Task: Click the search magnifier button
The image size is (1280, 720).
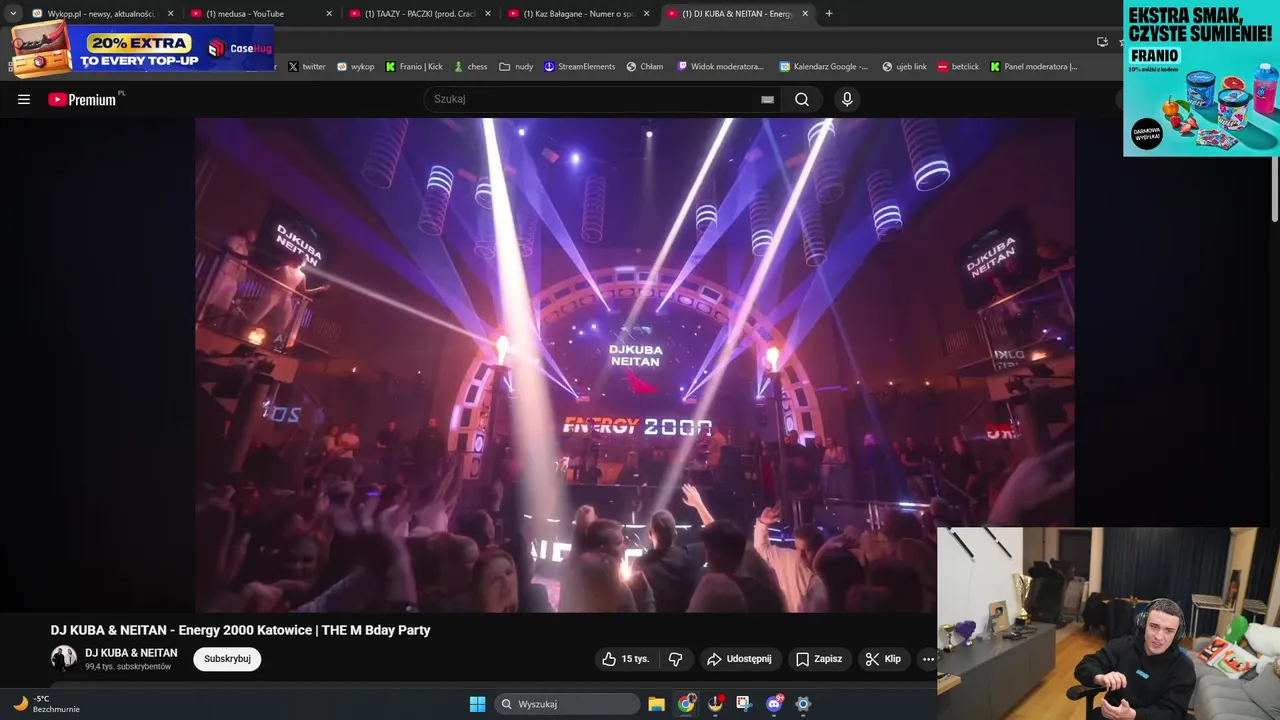Action: pyautogui.click(x=802, y=99)
